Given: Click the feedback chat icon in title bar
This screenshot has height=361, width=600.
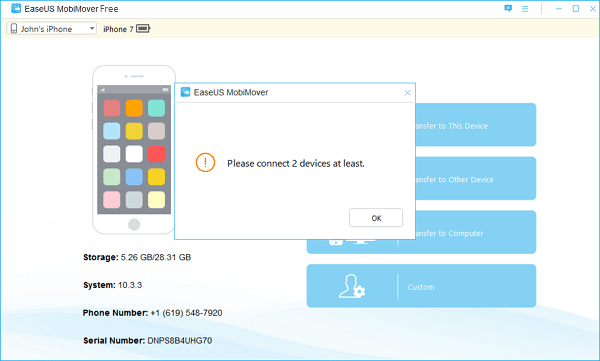Looking at the screenshot, I should [508, 8].
